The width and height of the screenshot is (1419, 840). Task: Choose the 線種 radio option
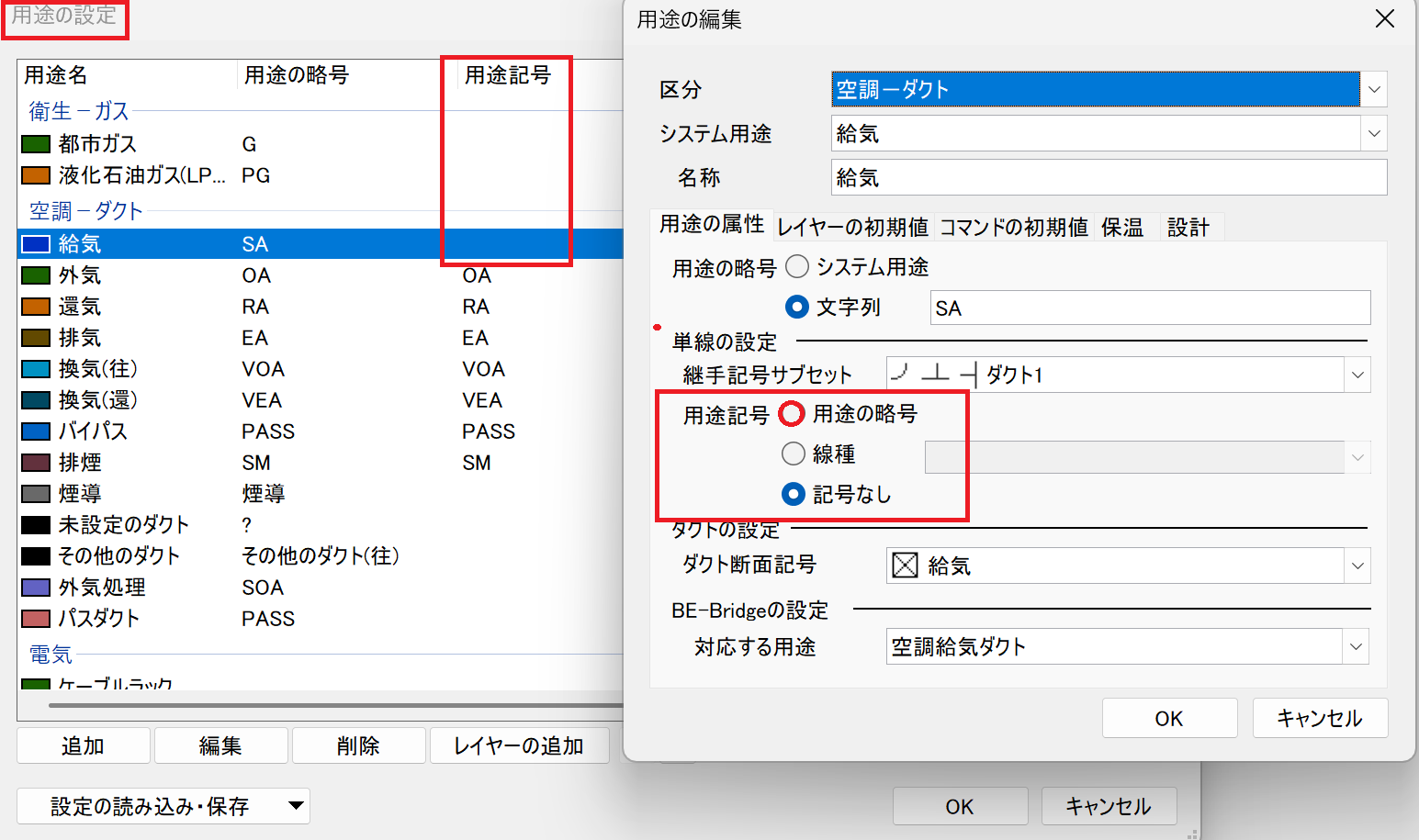pyautogui.click(x=794, y=454)
